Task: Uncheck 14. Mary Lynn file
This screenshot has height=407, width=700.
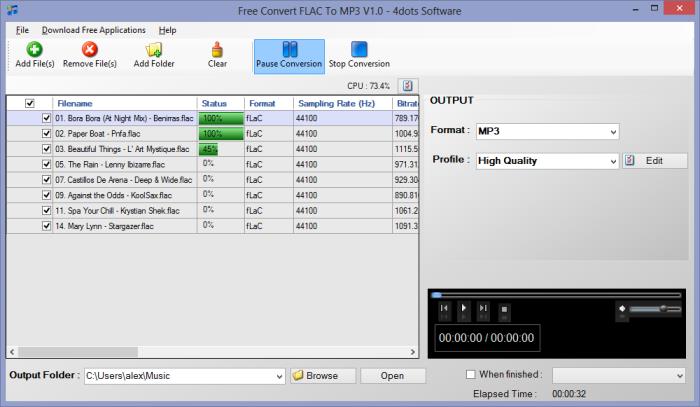Action: click(x=46, y=226)
